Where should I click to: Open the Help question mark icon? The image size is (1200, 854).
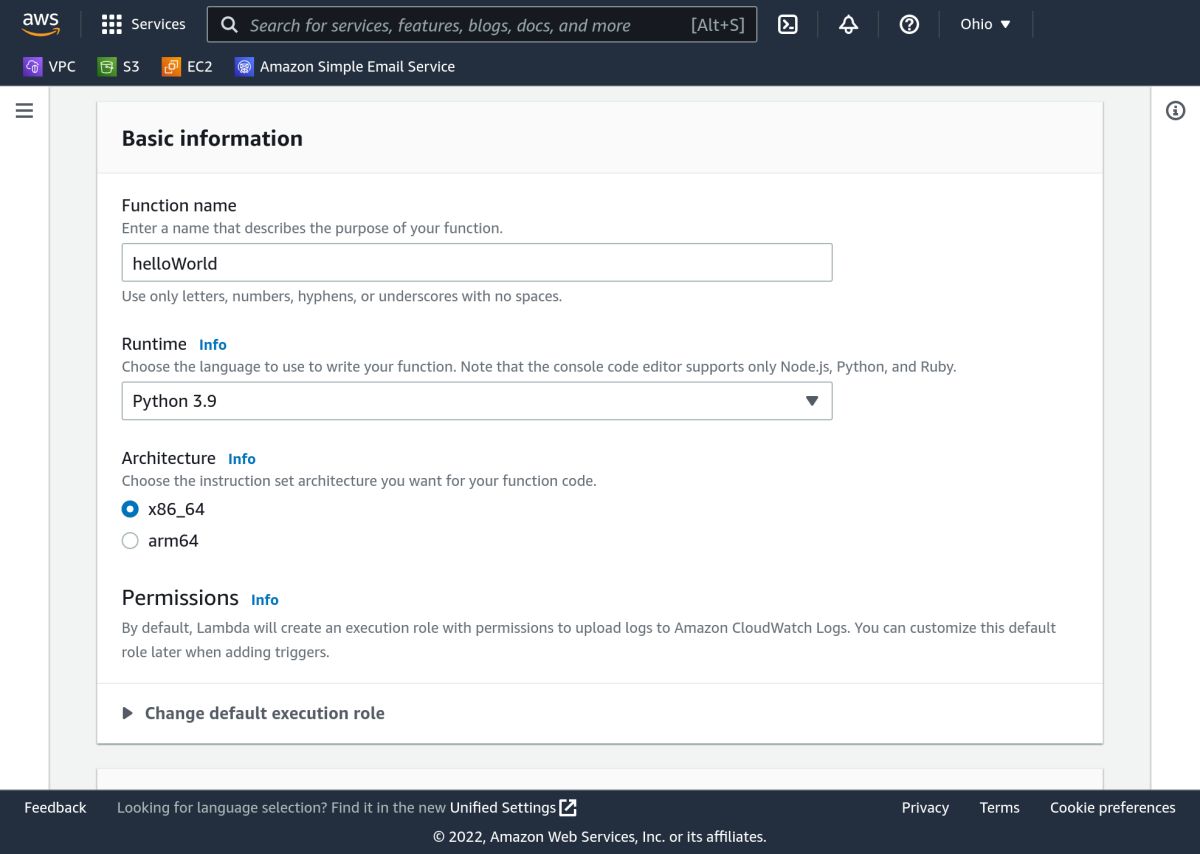point(908,24)
